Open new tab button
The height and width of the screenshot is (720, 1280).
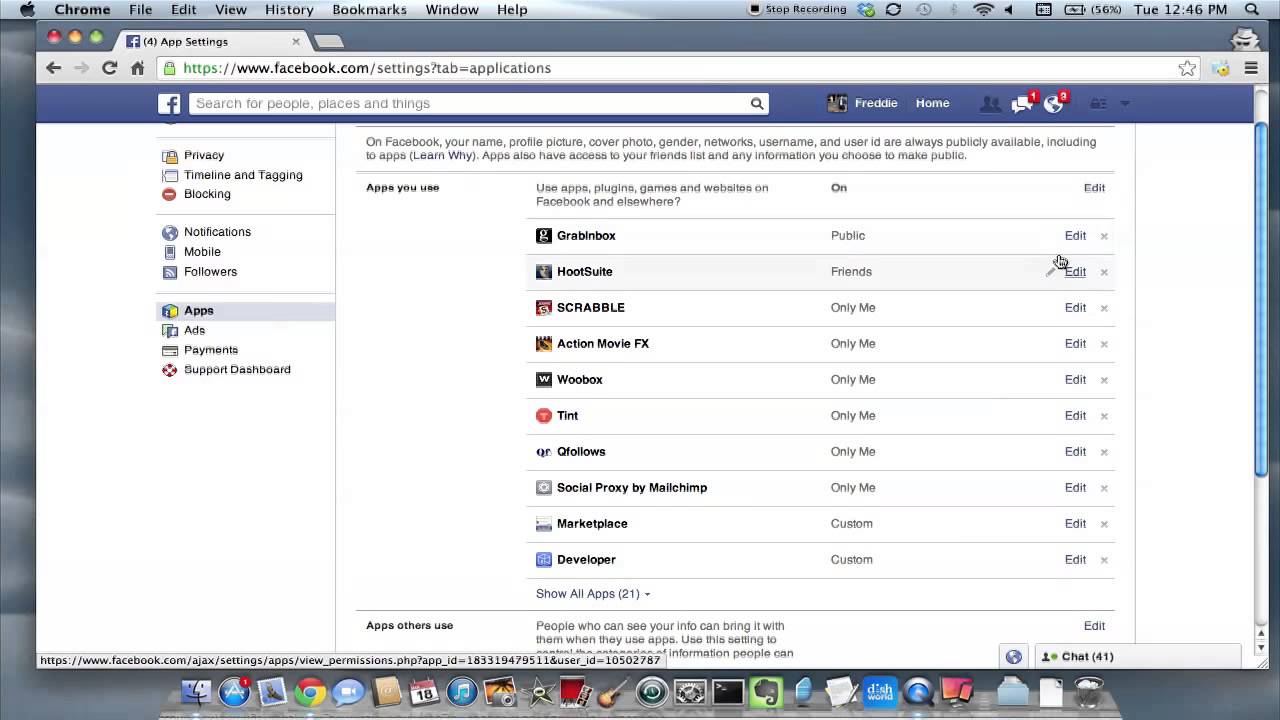328,42
